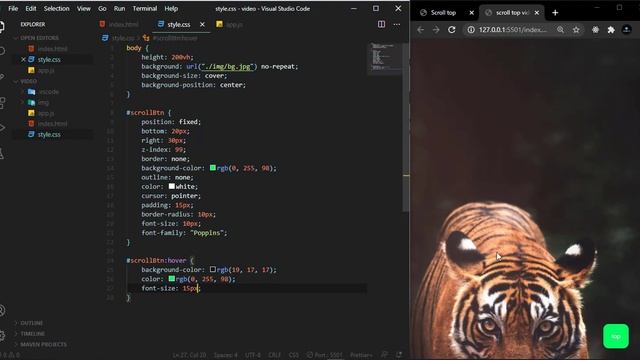
Task: Open app.js in the Open Editors list
Action: pyautogui.click(x=46, y=70)
